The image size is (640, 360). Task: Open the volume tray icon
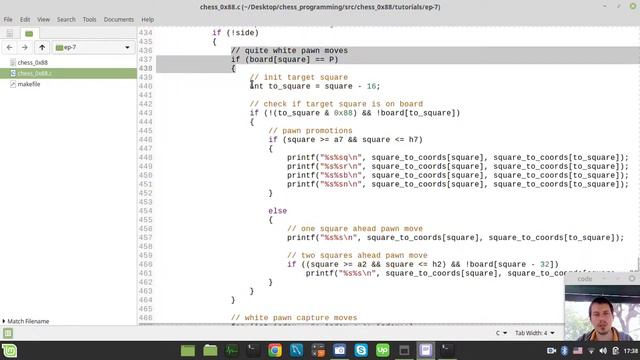[603, 351]
